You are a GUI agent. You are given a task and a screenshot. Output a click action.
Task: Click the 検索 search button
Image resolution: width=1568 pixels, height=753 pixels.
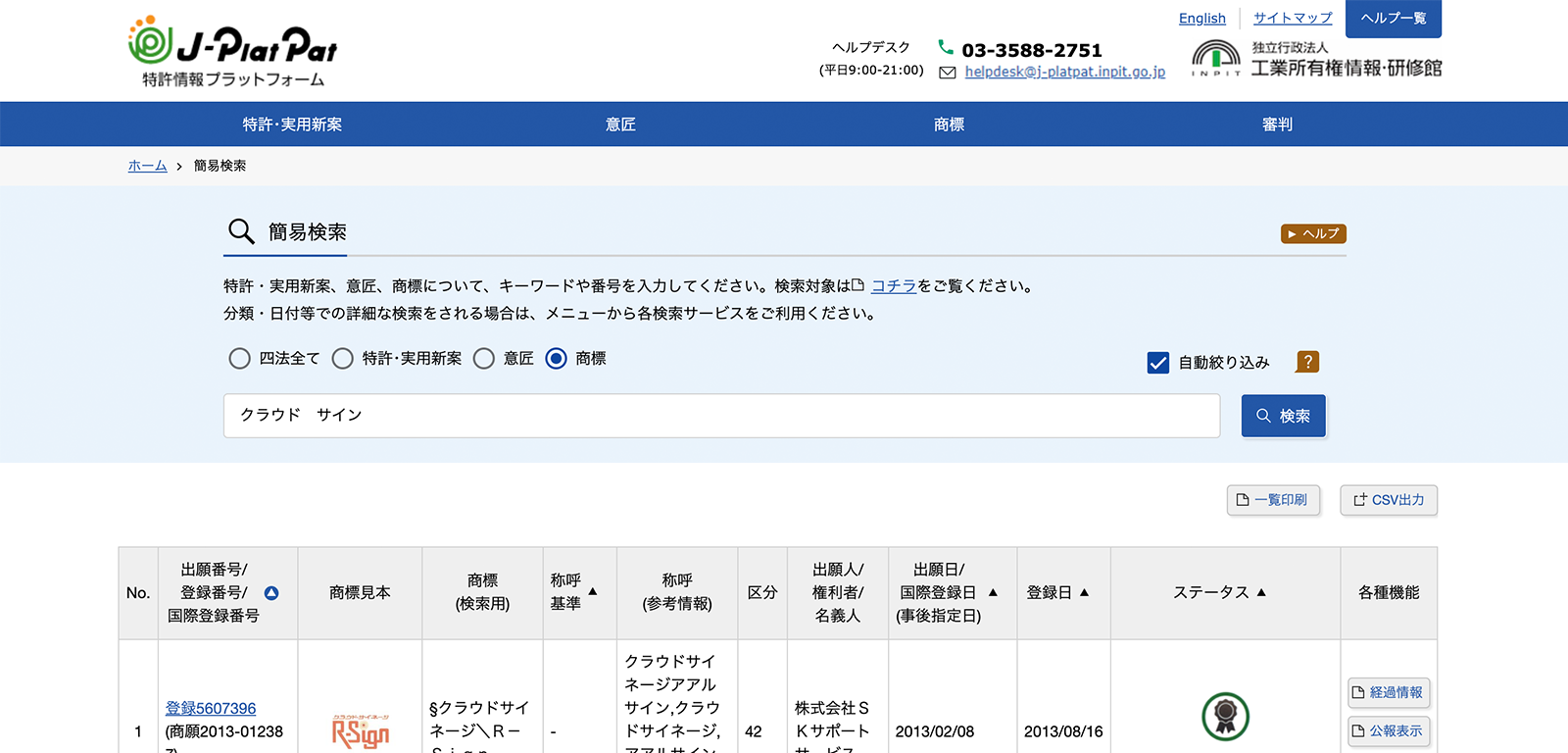click(x=1283, y=416)
